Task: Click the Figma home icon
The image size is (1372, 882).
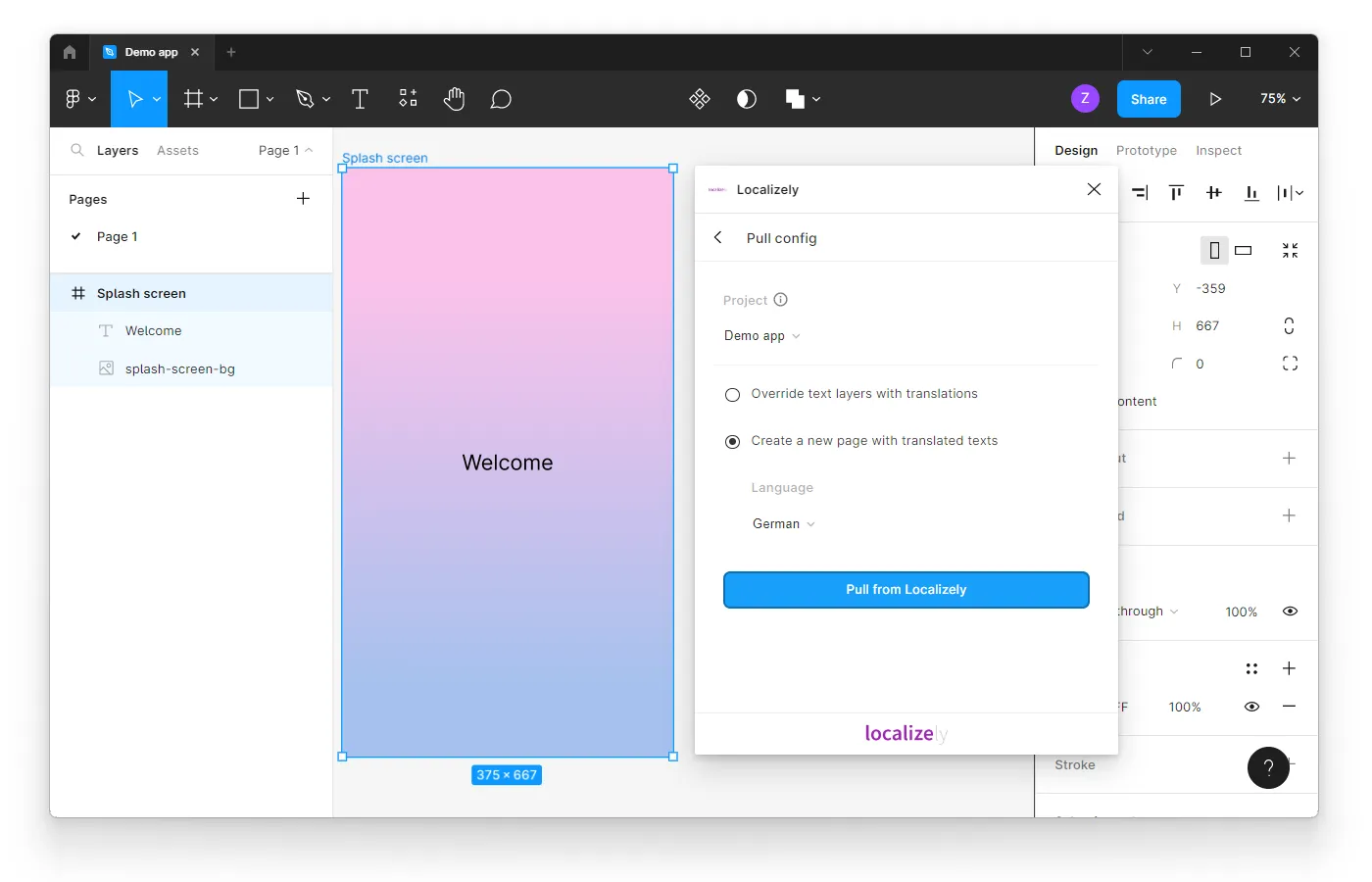Action: pyautogui.click(x=70, y=52)
